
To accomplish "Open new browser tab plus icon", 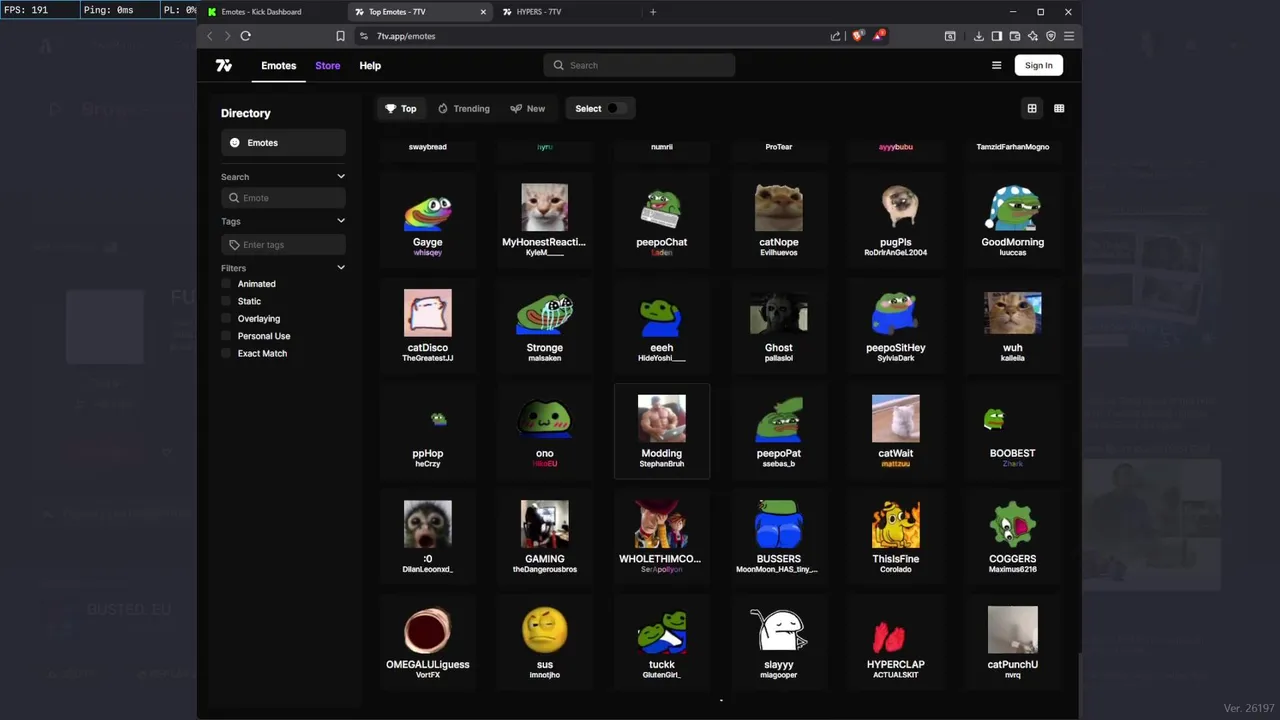I will 653,12.
